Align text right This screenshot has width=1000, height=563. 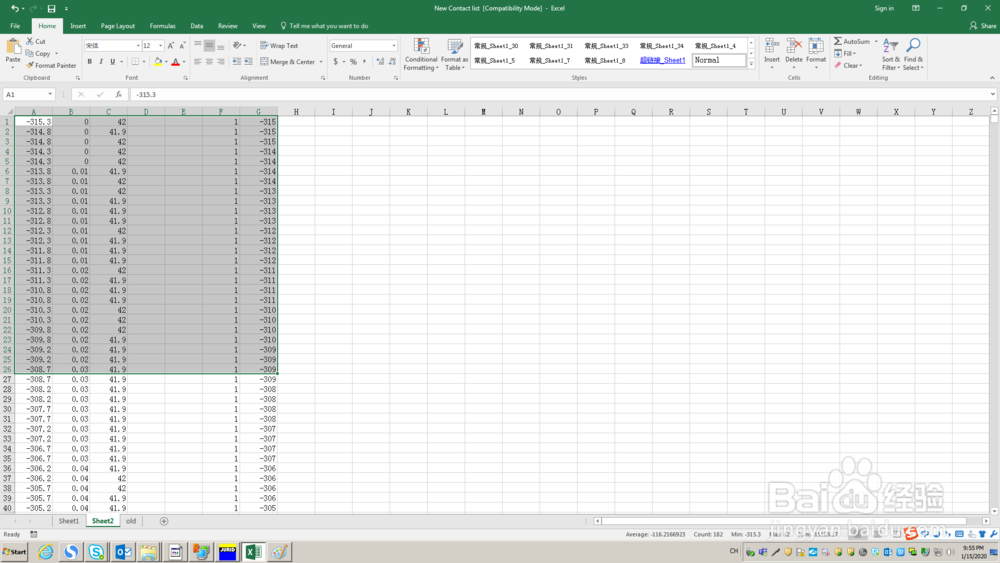pyautogui.click(x=221, y=62)
